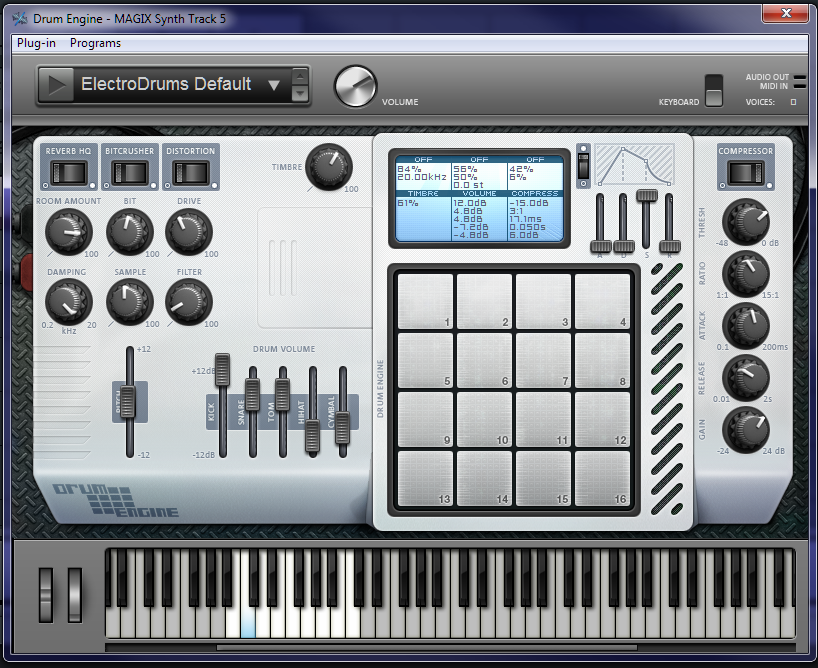Trigger drum pad 6
Viewport: 818px width, 668px height.
coord(484,361)
